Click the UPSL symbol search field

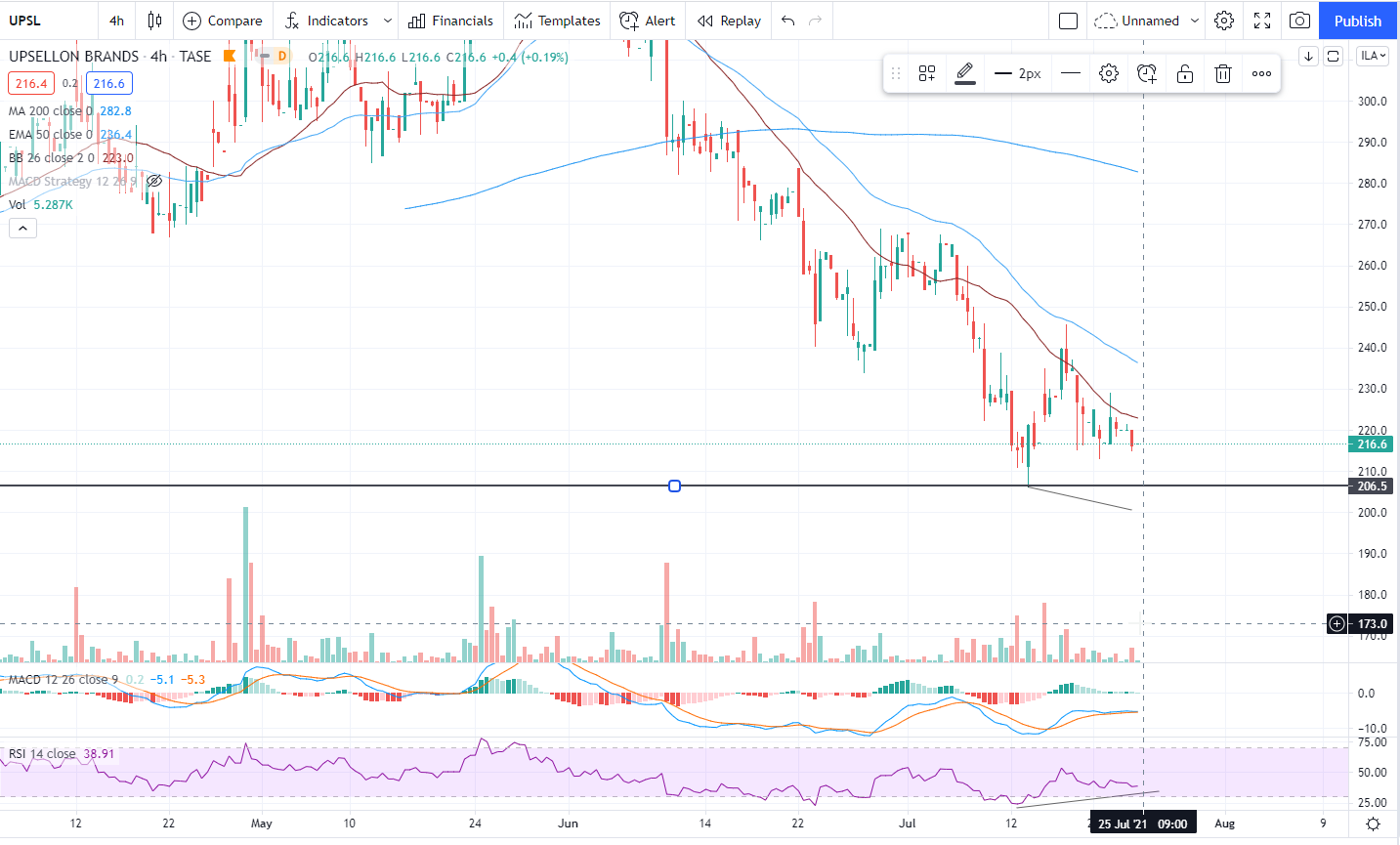click(x=49, y=21)
